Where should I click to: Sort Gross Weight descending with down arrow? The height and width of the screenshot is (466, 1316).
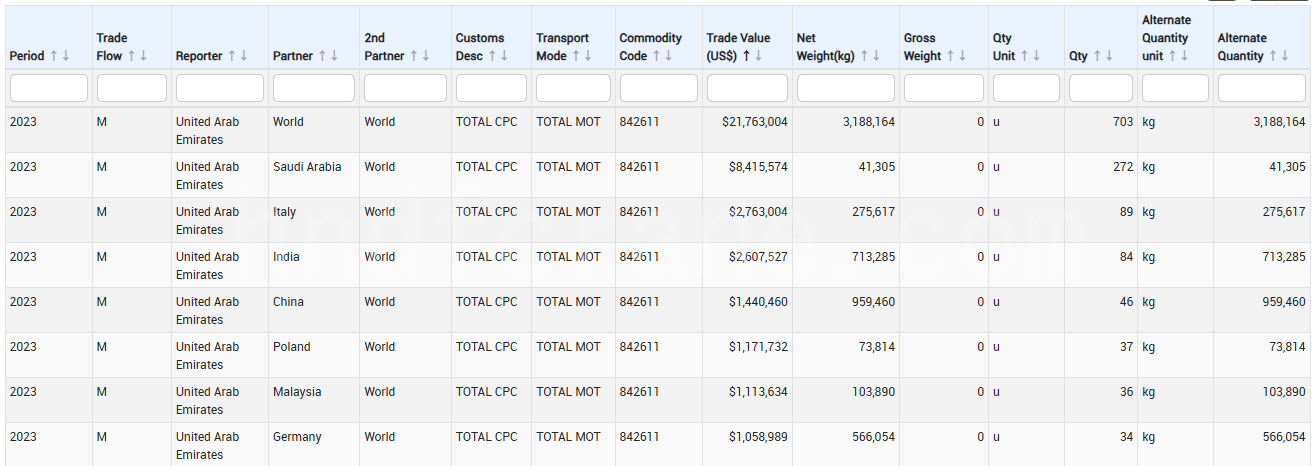(964, 56)
